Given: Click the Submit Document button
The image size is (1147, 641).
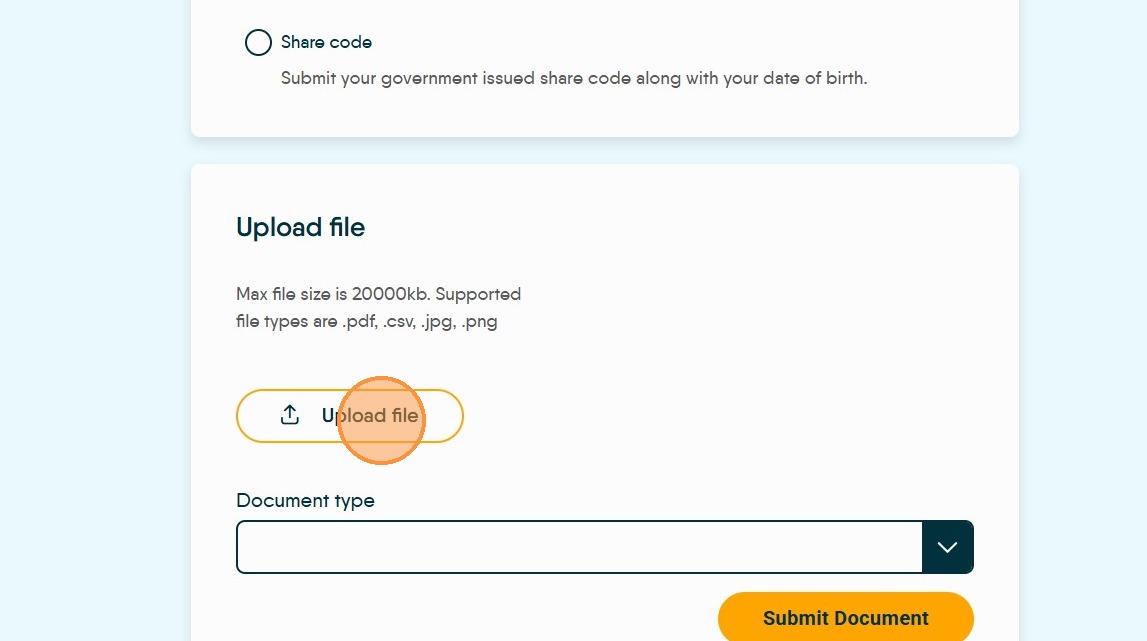Looking at the screenshot, I should click(x=845, y=618).
